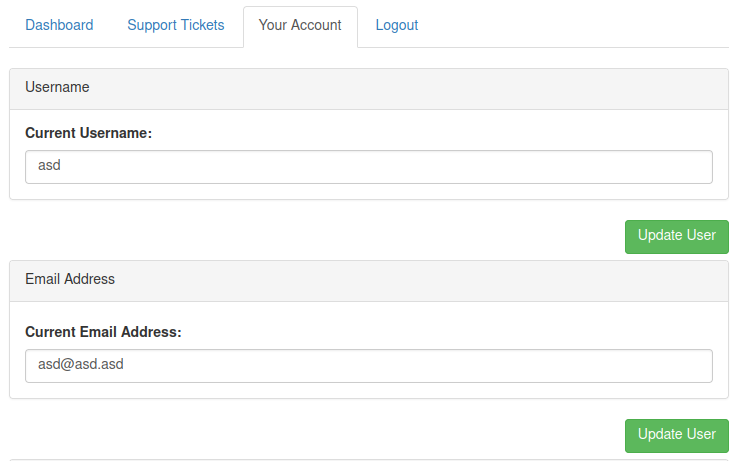Click the gray header bar of Username panel
The image size is (747, 461).
[400, 89]
